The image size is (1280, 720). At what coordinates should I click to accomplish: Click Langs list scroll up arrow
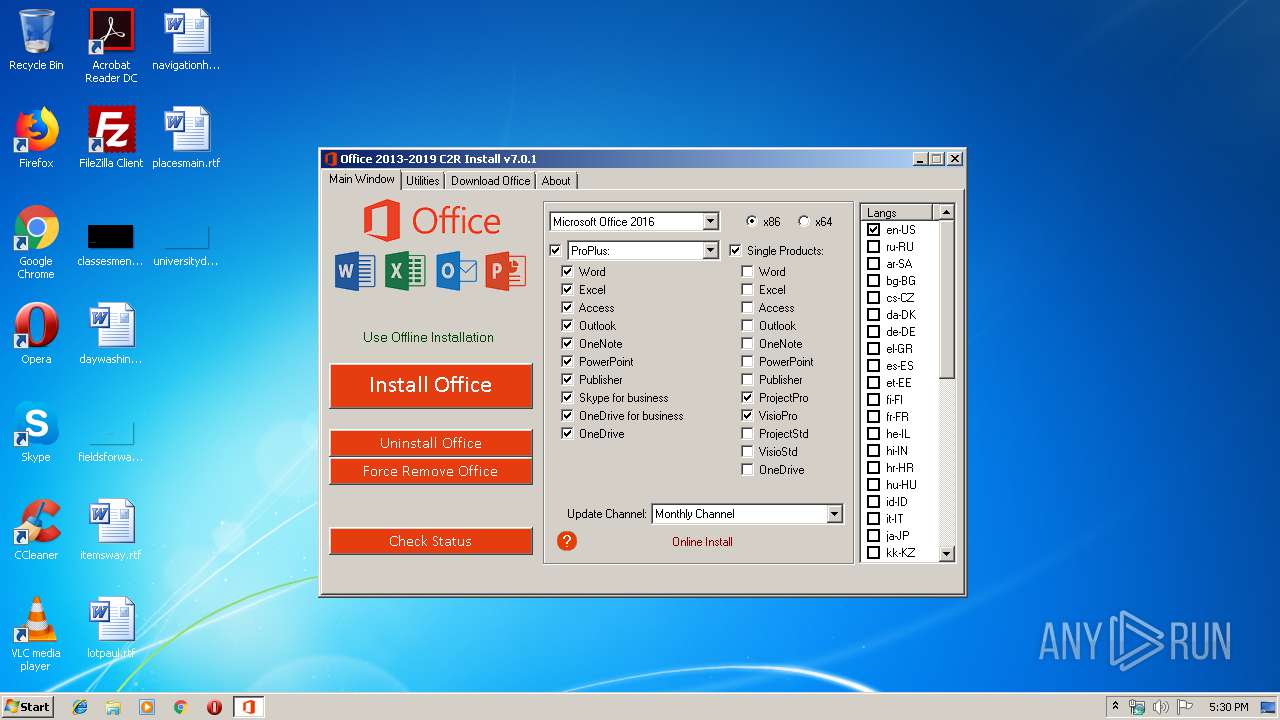coord(946,212)
